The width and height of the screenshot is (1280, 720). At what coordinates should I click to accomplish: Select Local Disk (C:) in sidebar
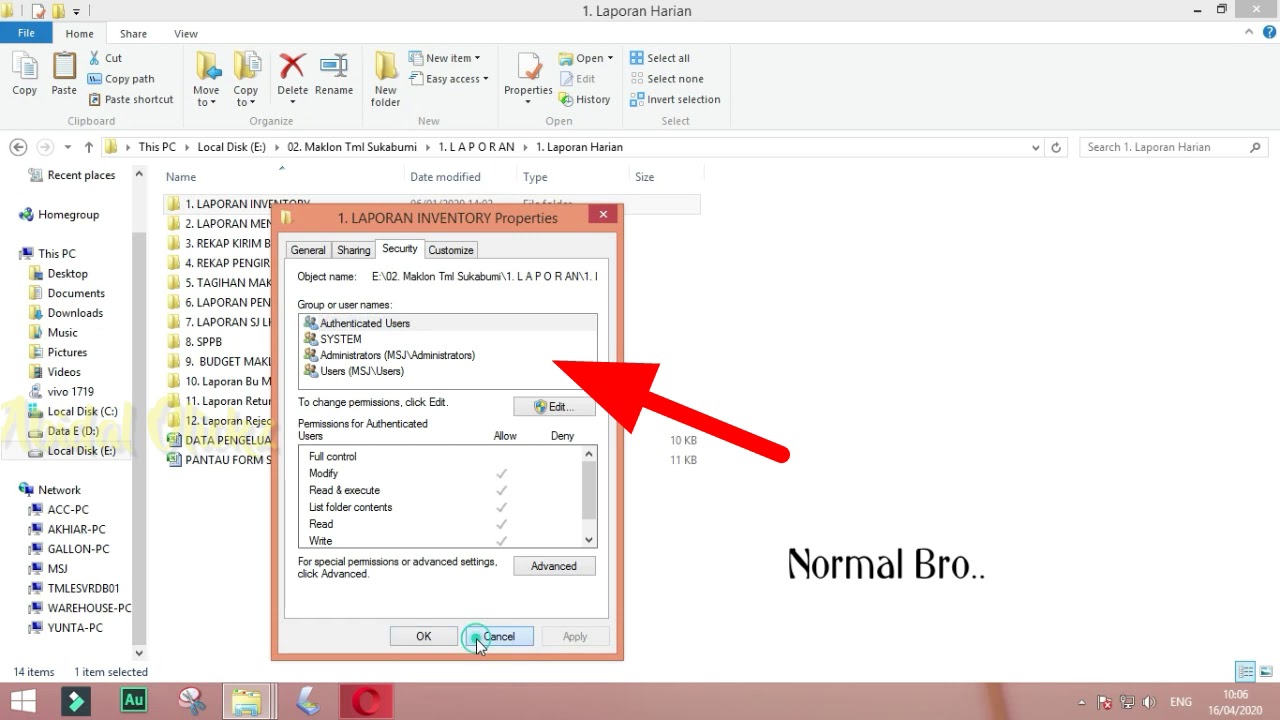click(x=82, y=411)
